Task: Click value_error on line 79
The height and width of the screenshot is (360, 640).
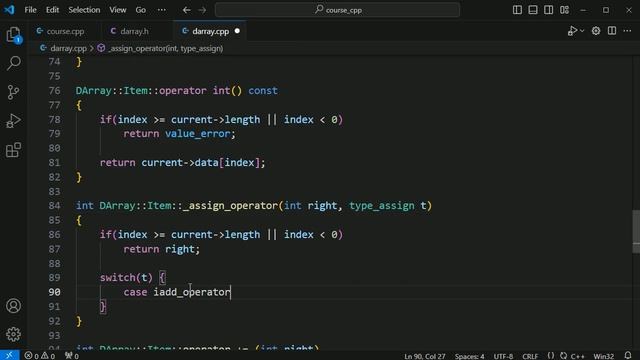Action: point(198,134)
